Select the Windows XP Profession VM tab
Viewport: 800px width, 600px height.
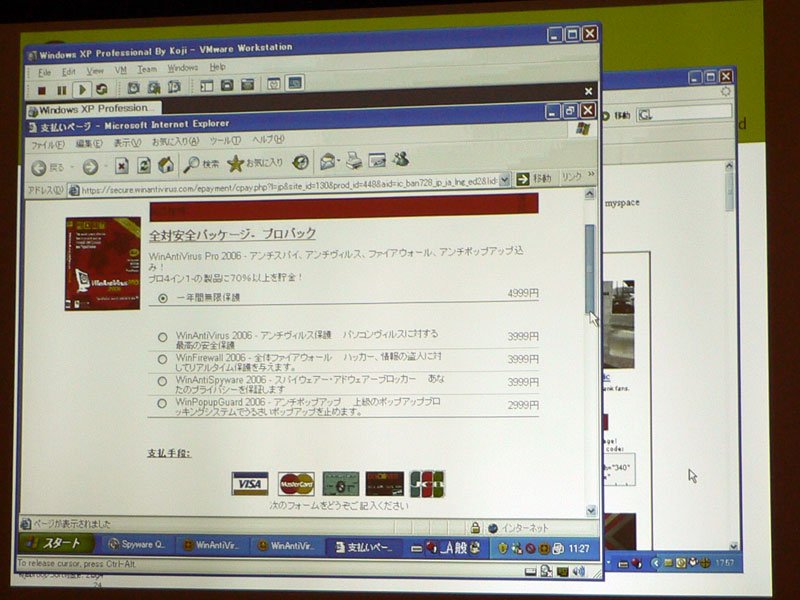point(93,109)
